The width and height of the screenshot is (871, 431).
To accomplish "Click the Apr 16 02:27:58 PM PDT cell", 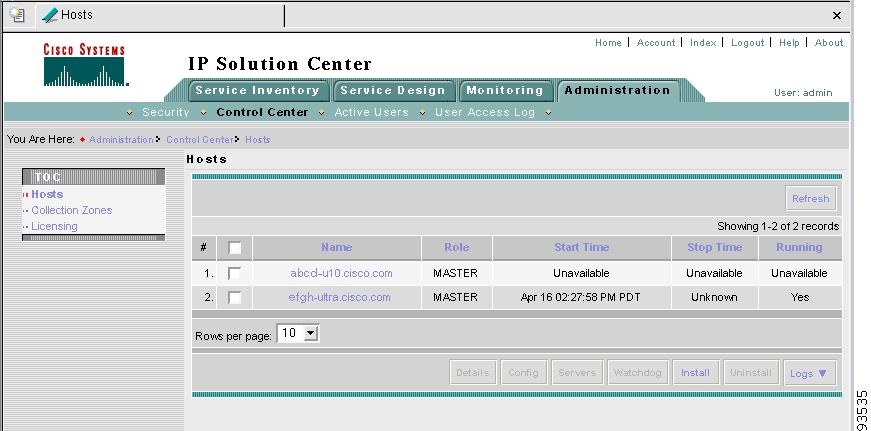I will click(580, 298).
